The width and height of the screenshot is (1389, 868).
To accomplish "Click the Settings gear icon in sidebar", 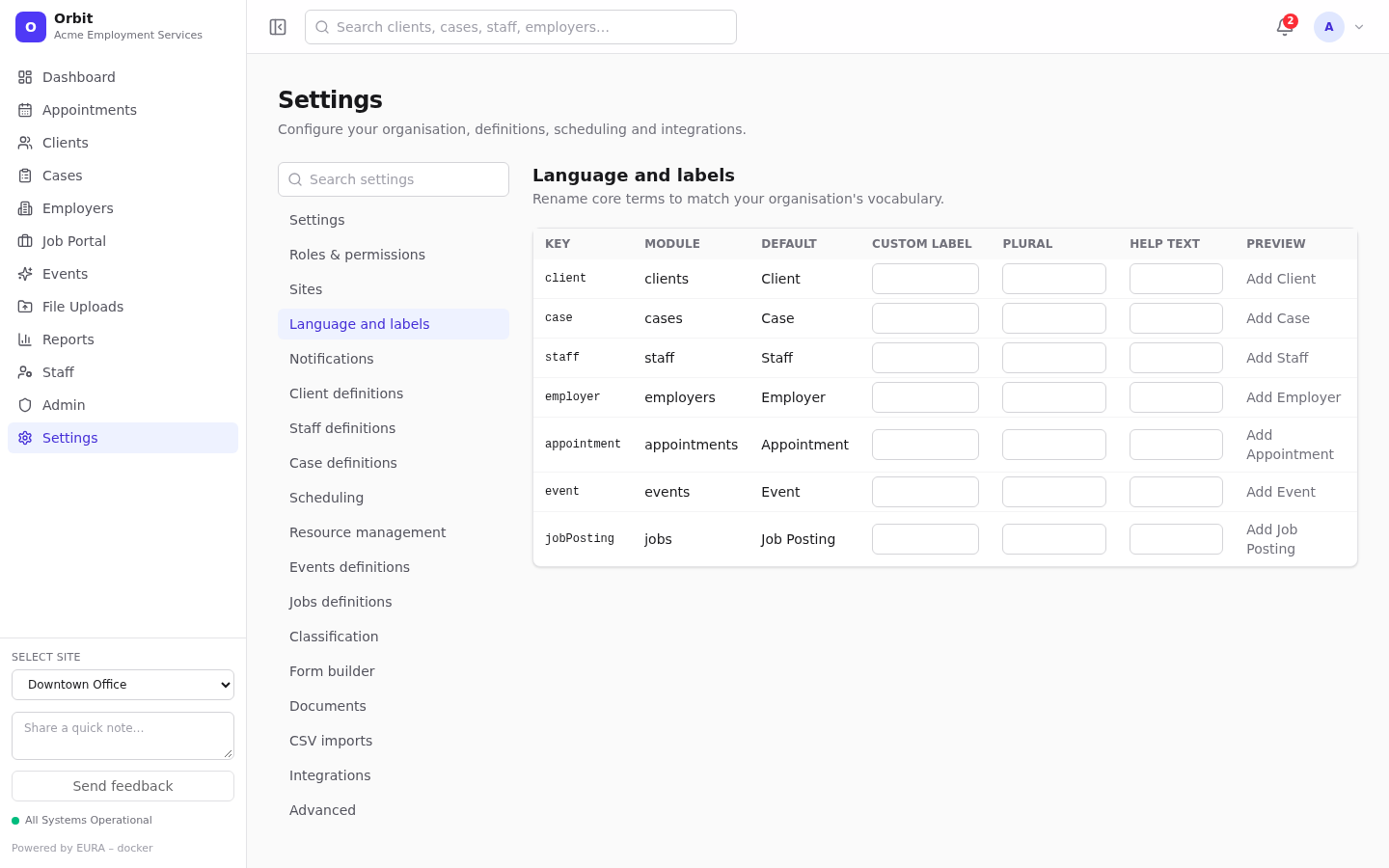I will [25, 438].
